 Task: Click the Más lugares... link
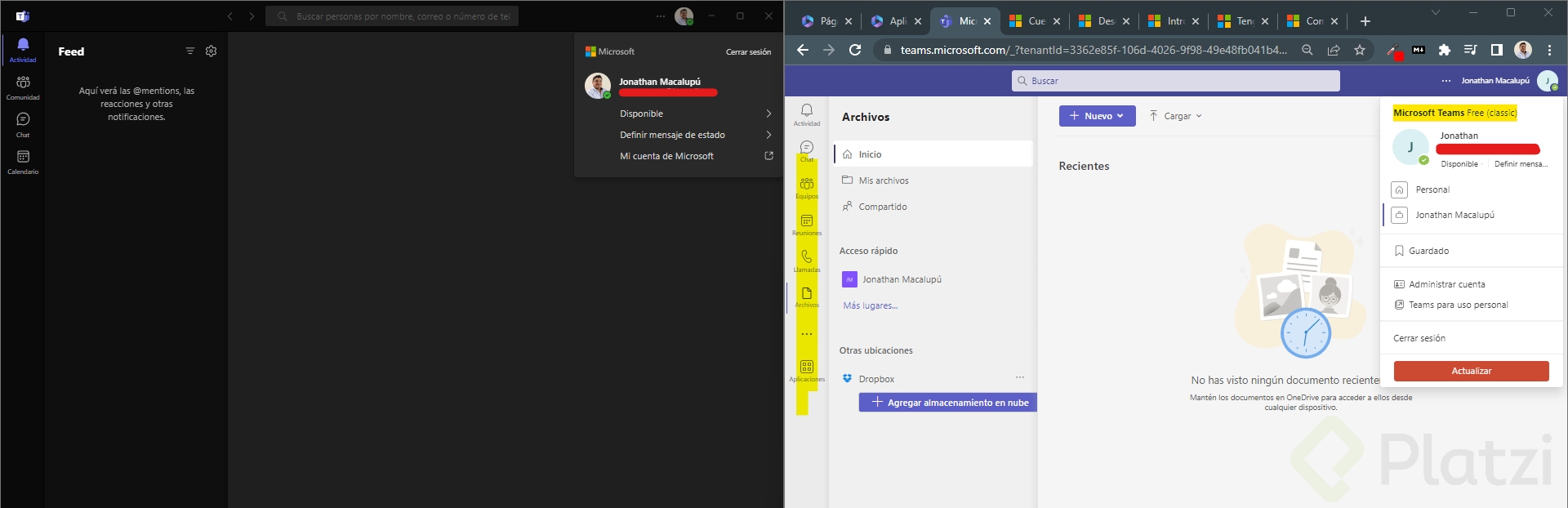[871, 305]
